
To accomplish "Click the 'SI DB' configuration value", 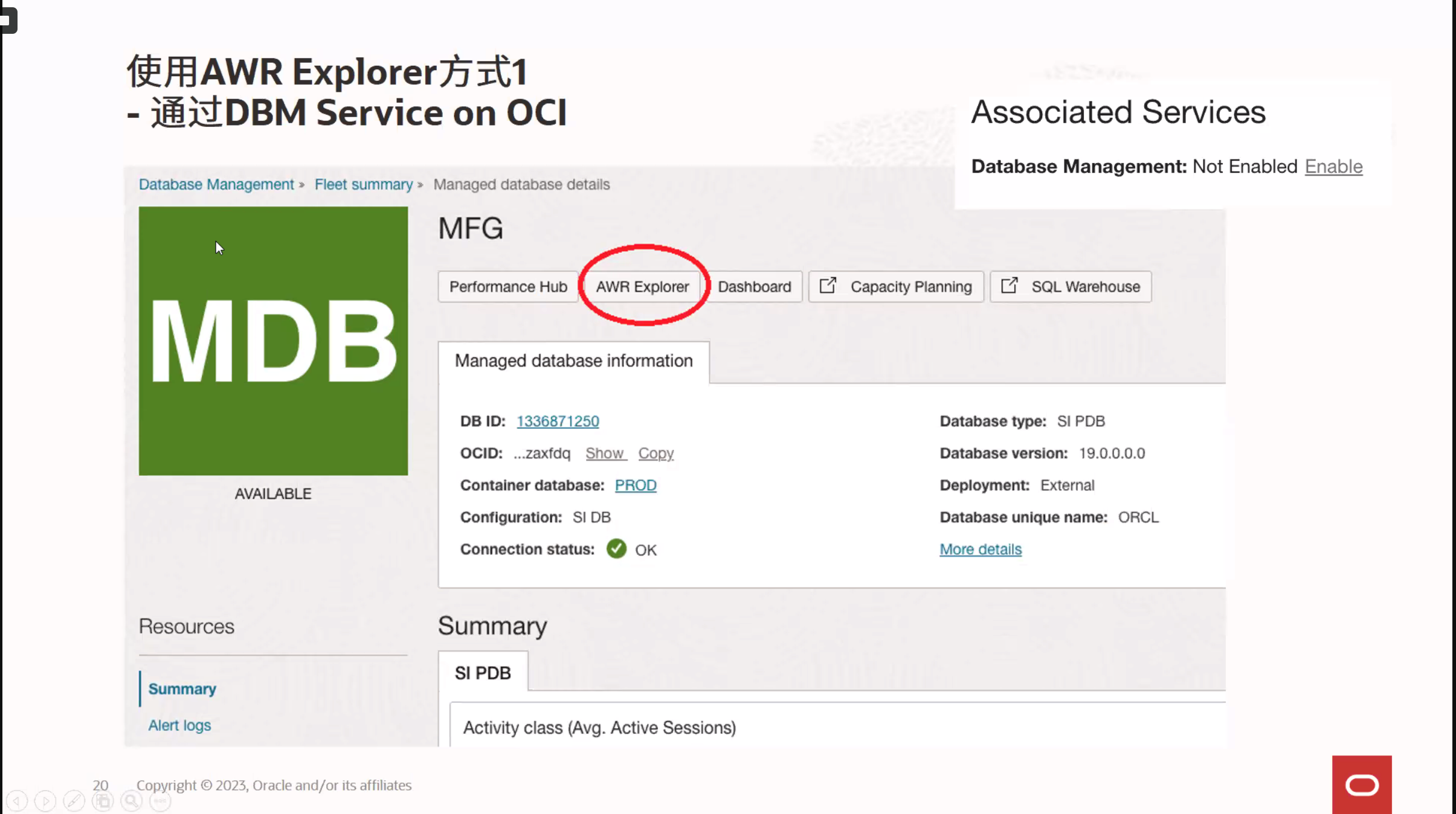I will (x=591, y=517).
